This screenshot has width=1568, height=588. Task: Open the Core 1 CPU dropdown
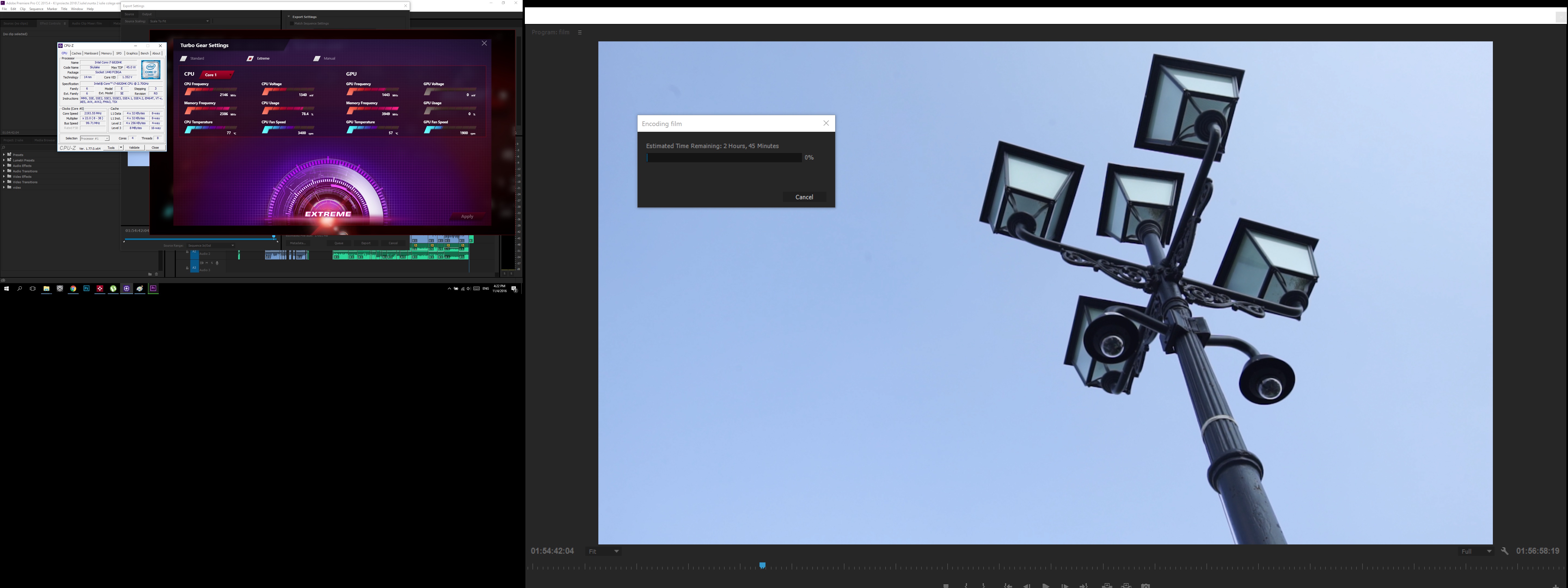[x=217, y=74]
